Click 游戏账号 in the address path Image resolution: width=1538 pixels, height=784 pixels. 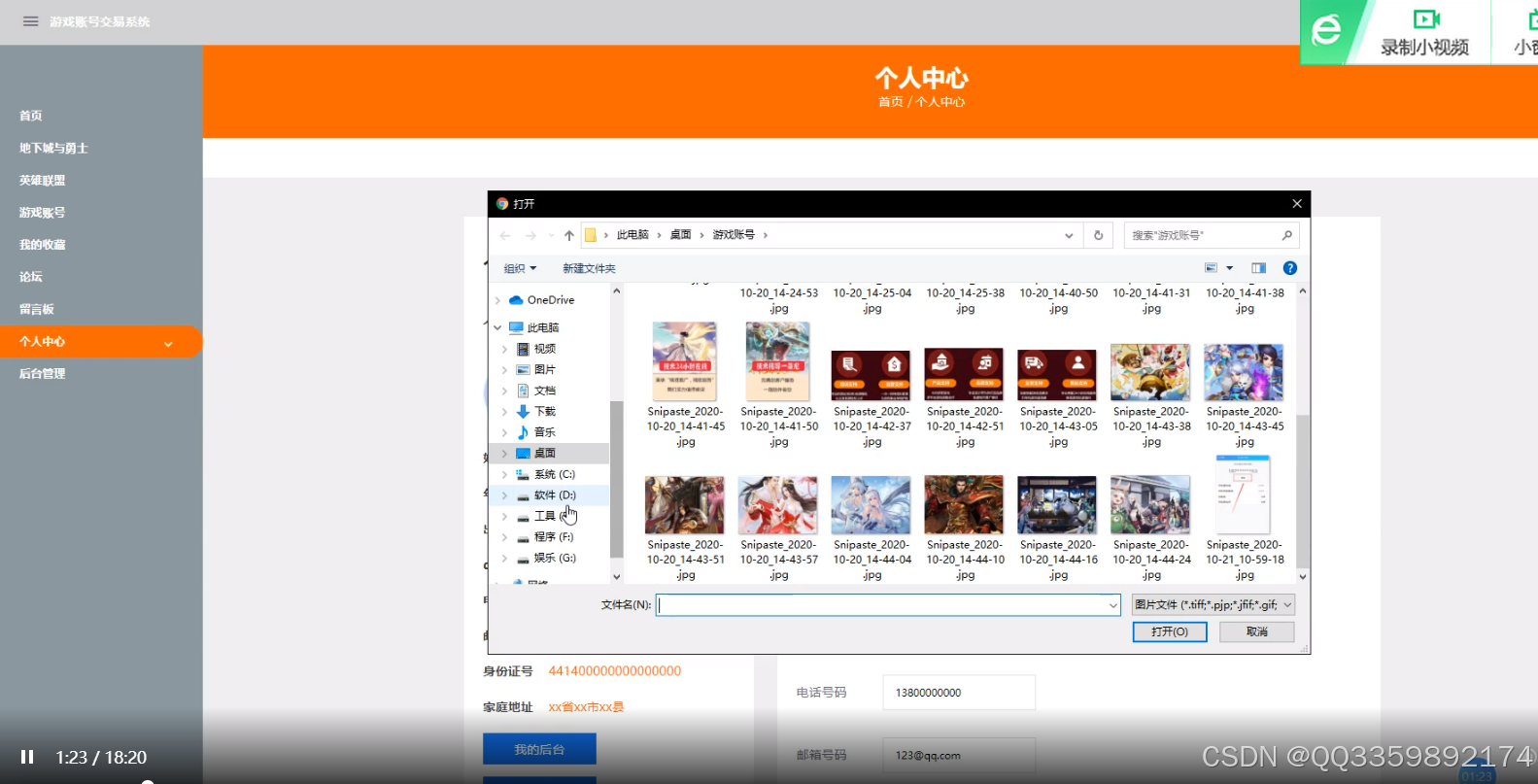[734, 235]
